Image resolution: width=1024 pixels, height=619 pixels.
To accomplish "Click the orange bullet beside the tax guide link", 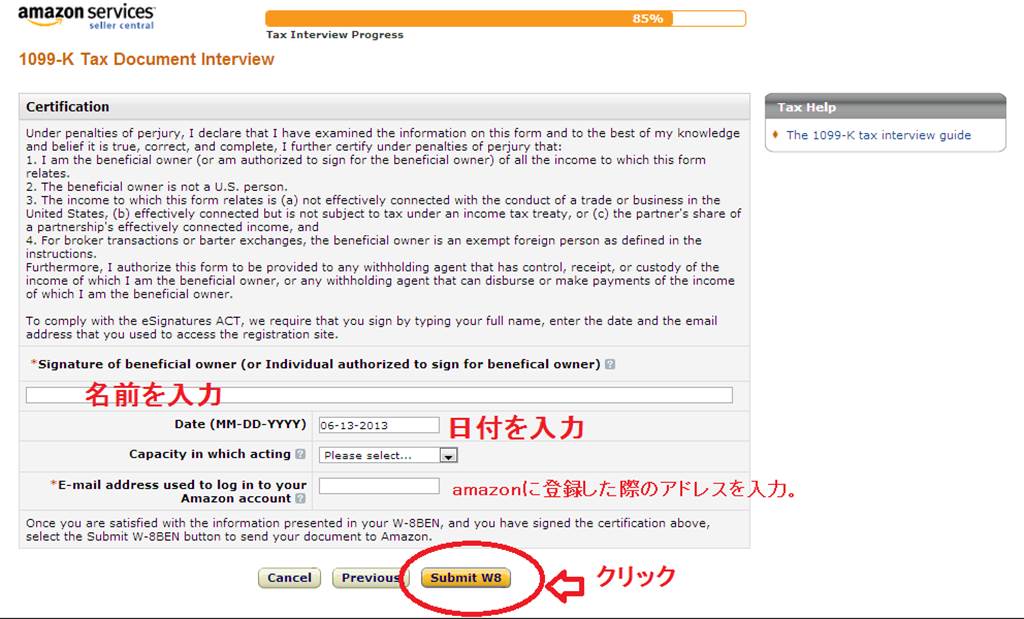I will (x=773, y=134).
